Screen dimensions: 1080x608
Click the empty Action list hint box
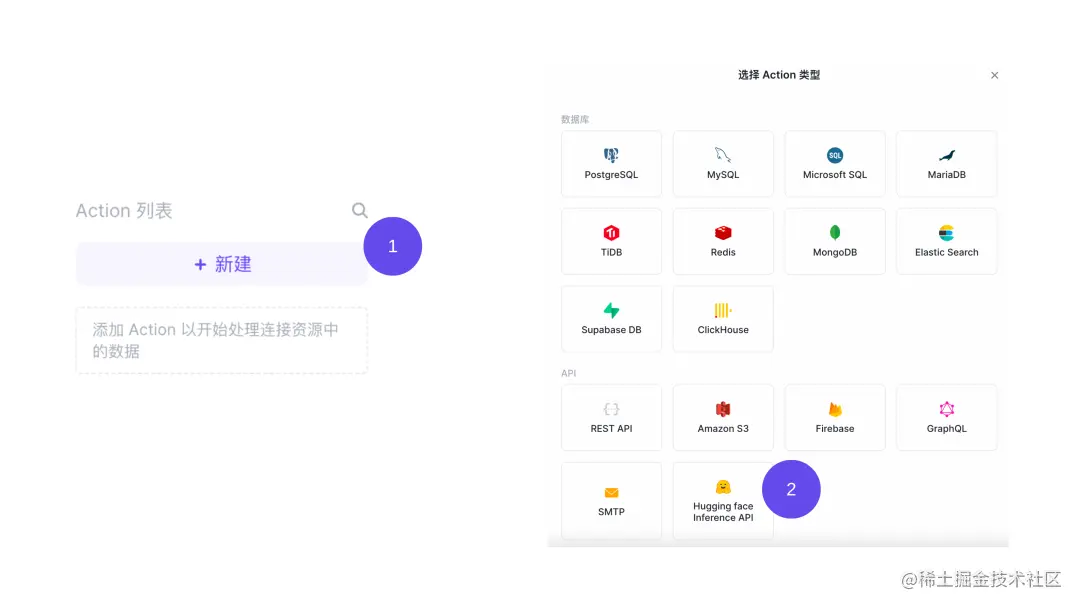[x=221, y=340]
